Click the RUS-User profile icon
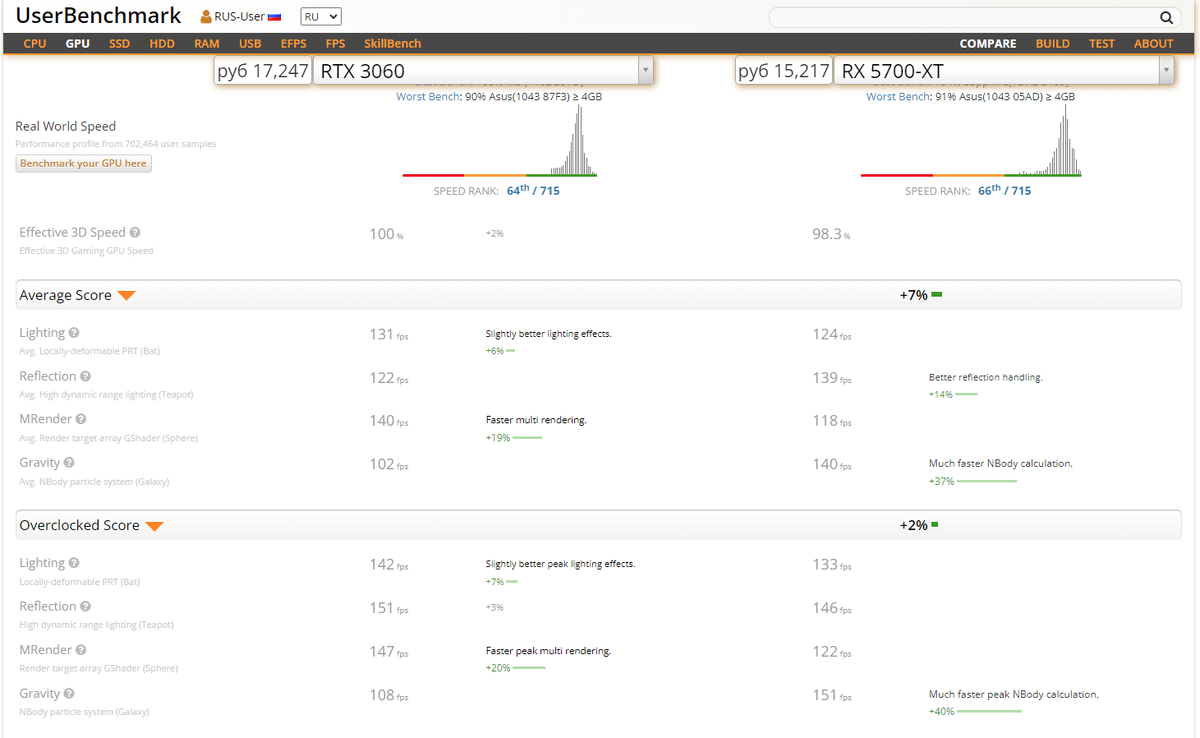The width and height of the screenshot is (1200, 738). (x=206, y=17)
